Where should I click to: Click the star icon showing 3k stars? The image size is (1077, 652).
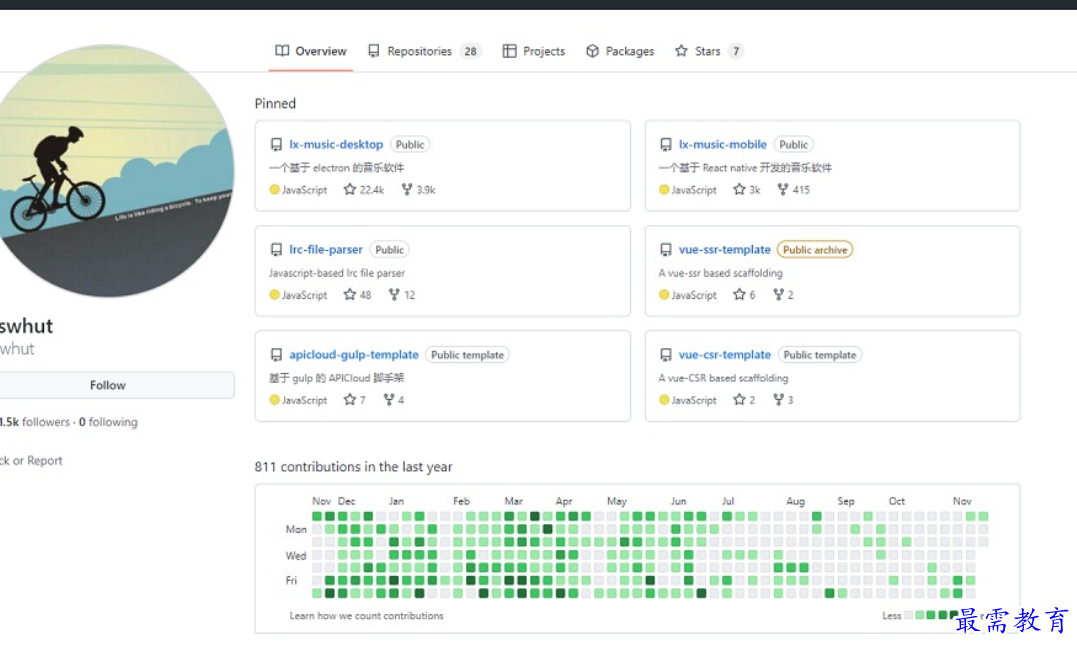[739, 189]
